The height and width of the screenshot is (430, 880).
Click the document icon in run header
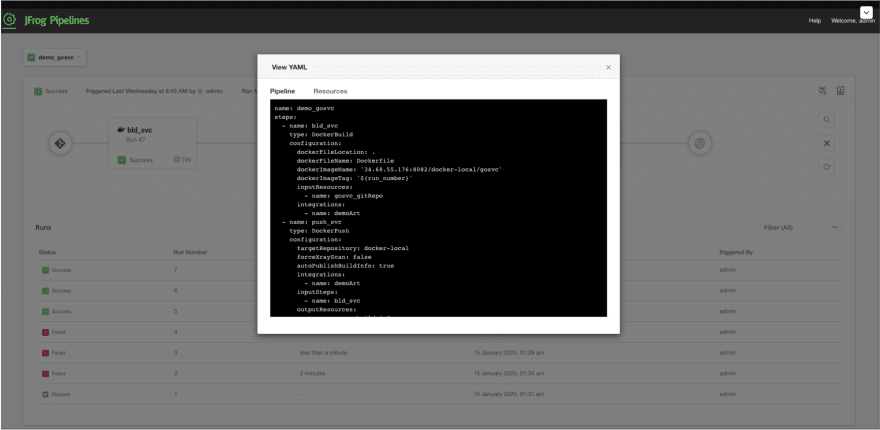841,91
